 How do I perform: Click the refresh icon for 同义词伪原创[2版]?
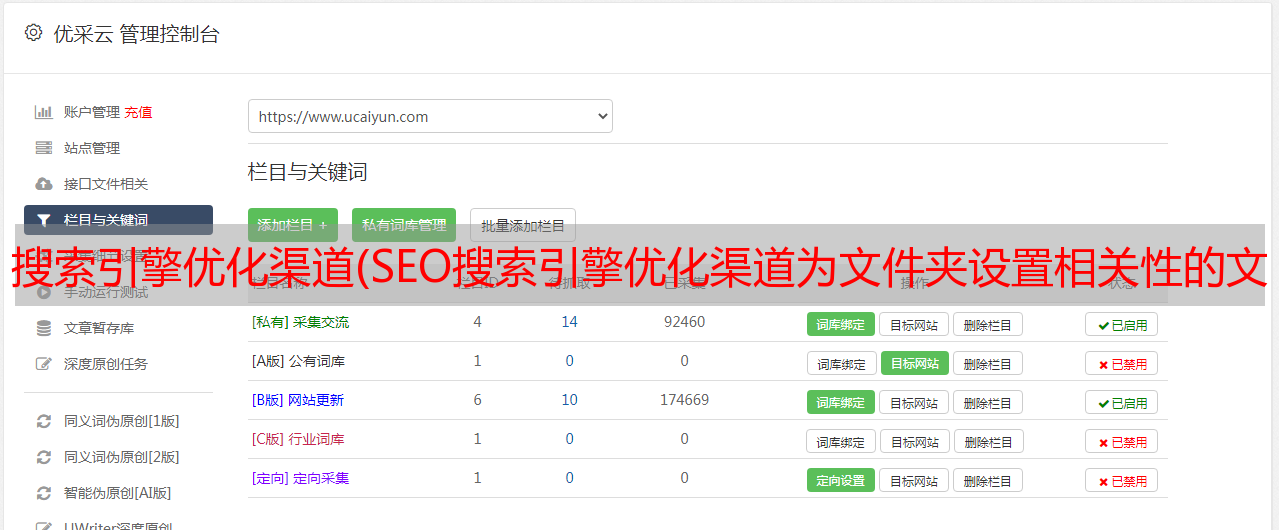pyautogui.click(x=44, y=457)
